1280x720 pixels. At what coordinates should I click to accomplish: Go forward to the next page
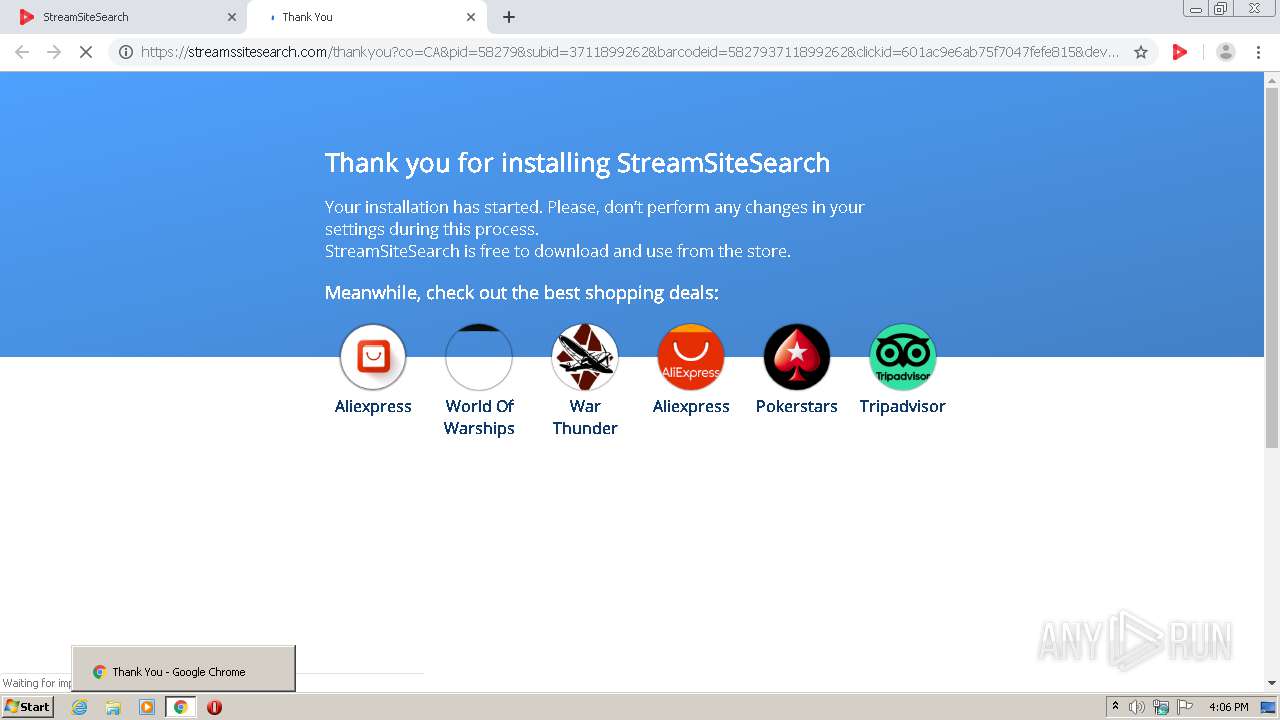(54, 52)
